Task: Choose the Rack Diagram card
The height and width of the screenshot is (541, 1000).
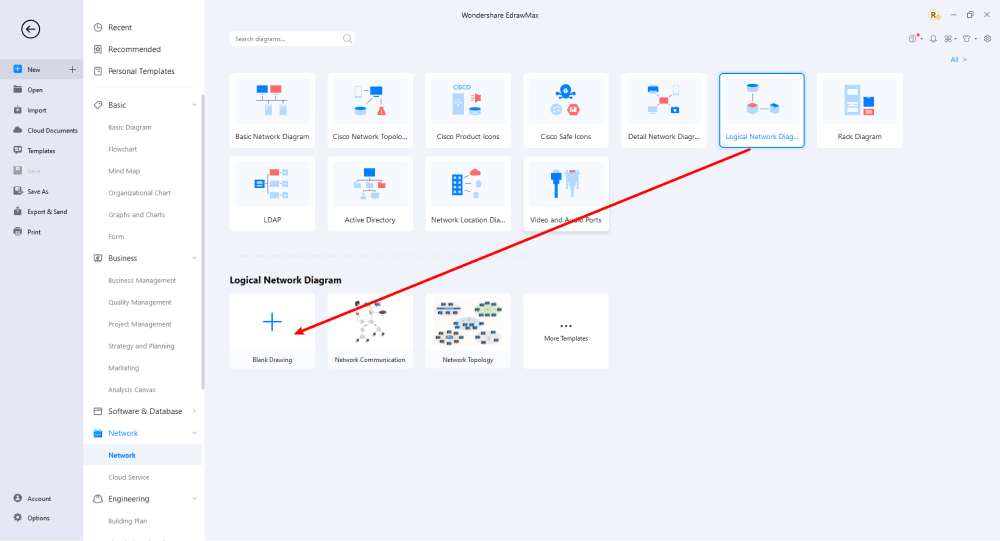Action: (x=860, y=110)
